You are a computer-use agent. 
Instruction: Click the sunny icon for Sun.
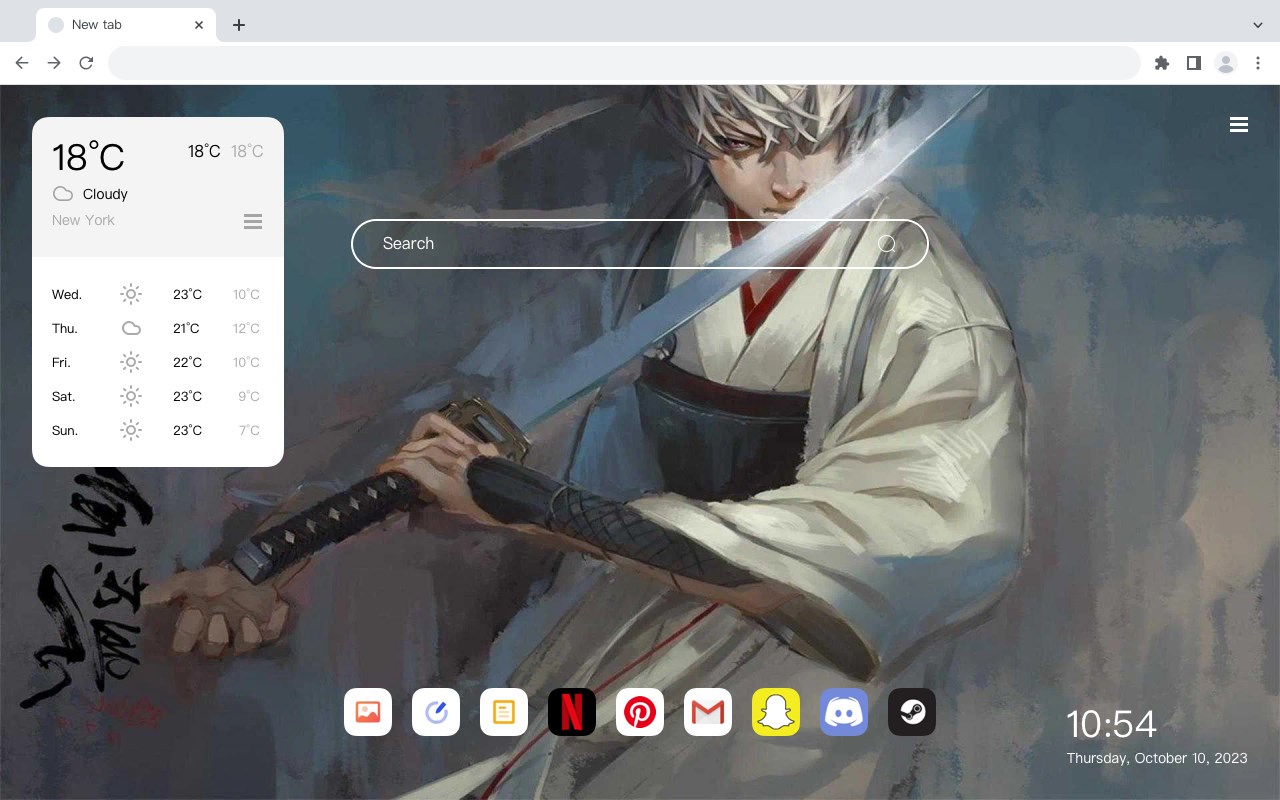click(x=131, y=430)
